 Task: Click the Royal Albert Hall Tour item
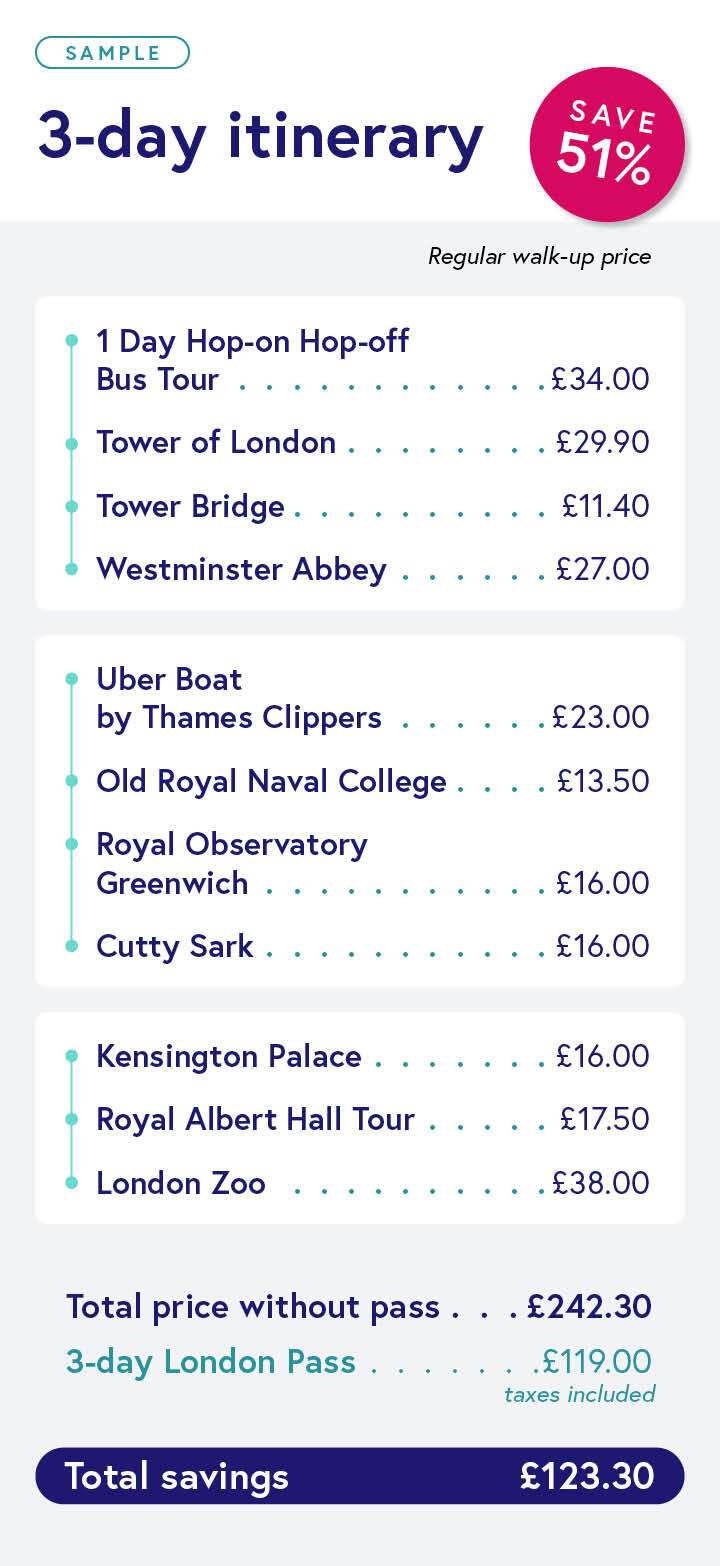pyautogui.click(x=372, y=1119)
